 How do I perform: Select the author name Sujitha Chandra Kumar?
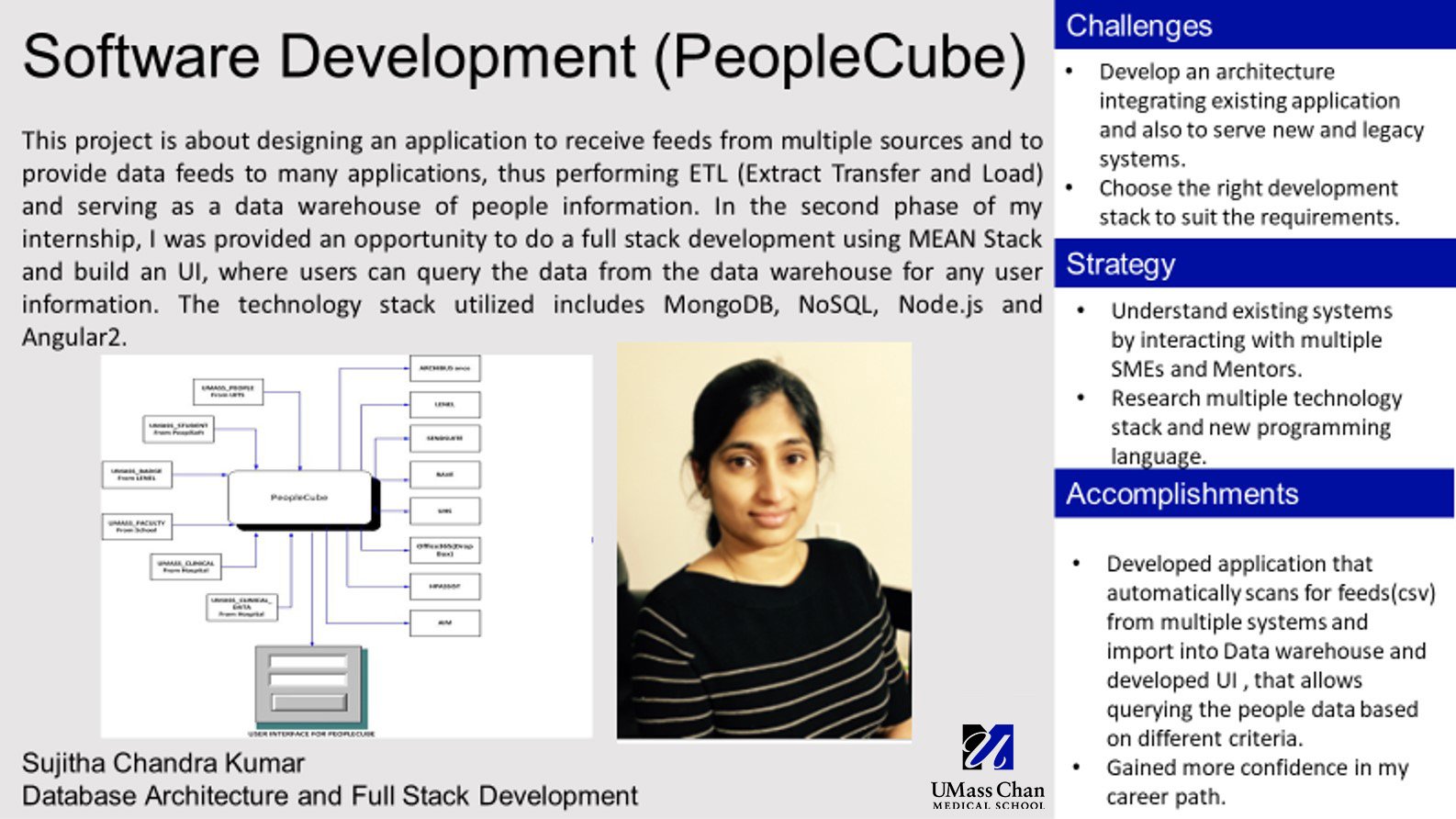[163, 763]
